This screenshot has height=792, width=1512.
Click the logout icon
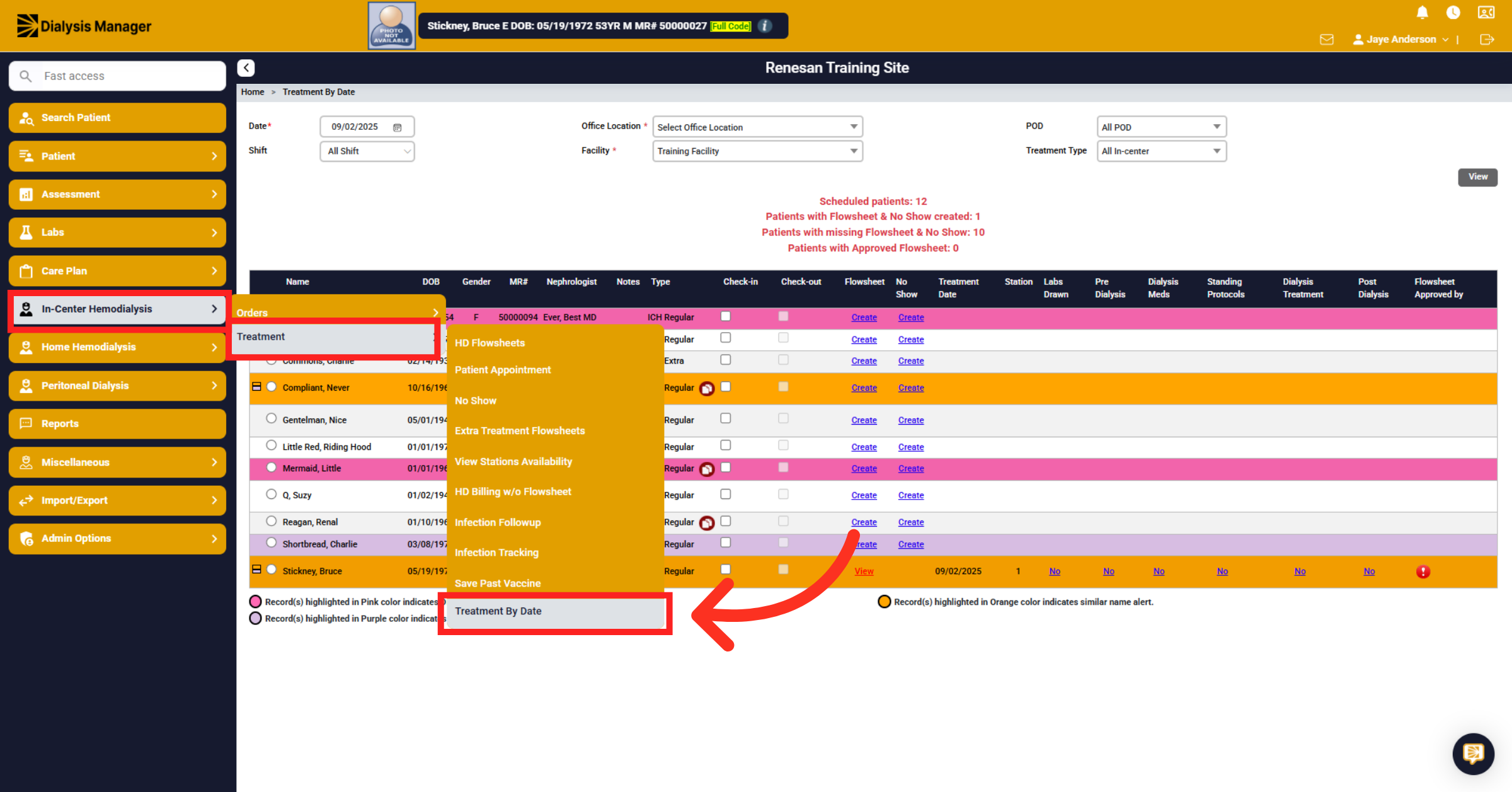pyautogui.click(x=1487, y=39)
